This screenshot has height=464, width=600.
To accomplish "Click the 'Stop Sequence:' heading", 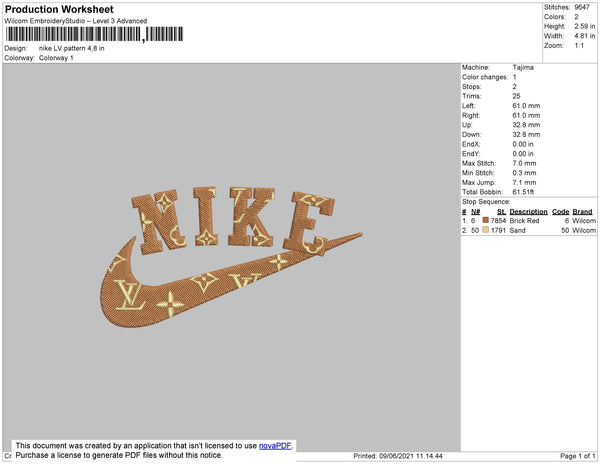I will [486, 202].
